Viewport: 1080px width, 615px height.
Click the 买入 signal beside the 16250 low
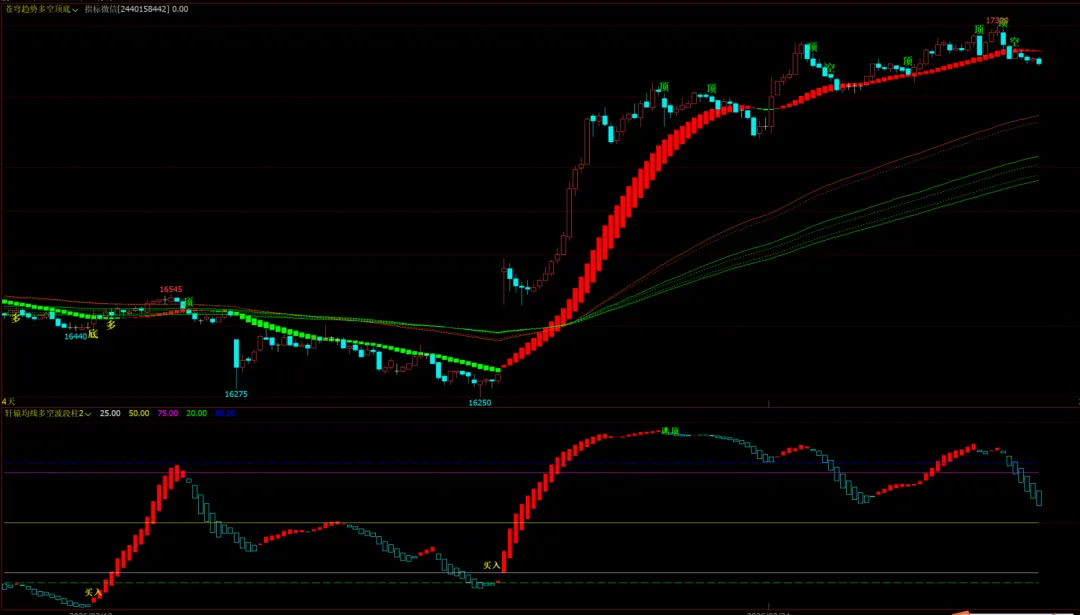click(x=491, y=565)
